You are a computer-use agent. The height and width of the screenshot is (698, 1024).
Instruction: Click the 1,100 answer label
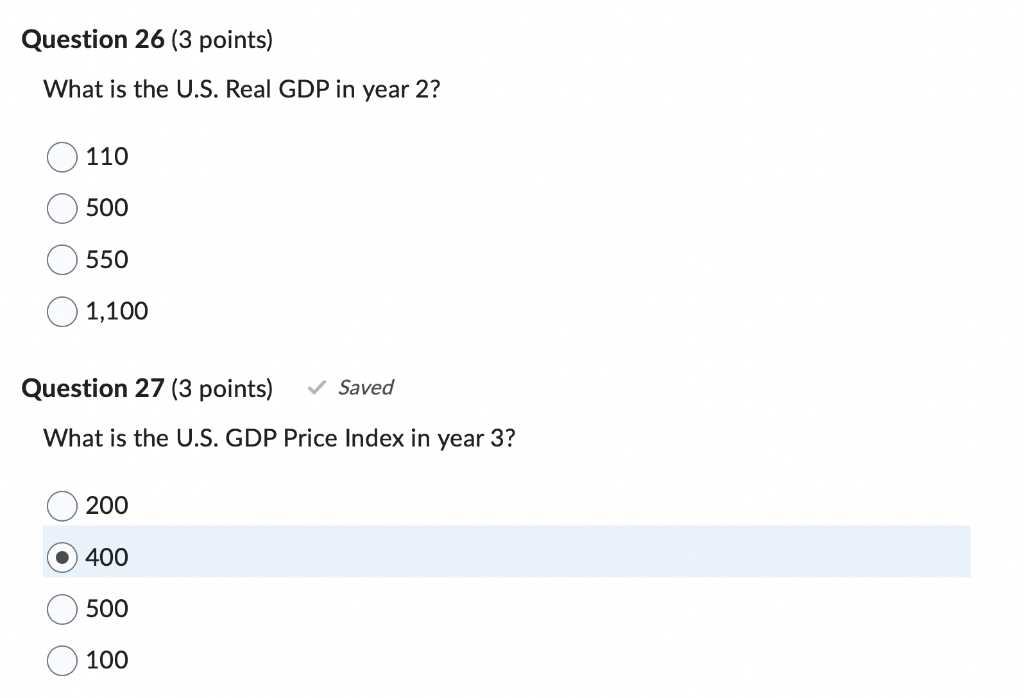(116, 311)
